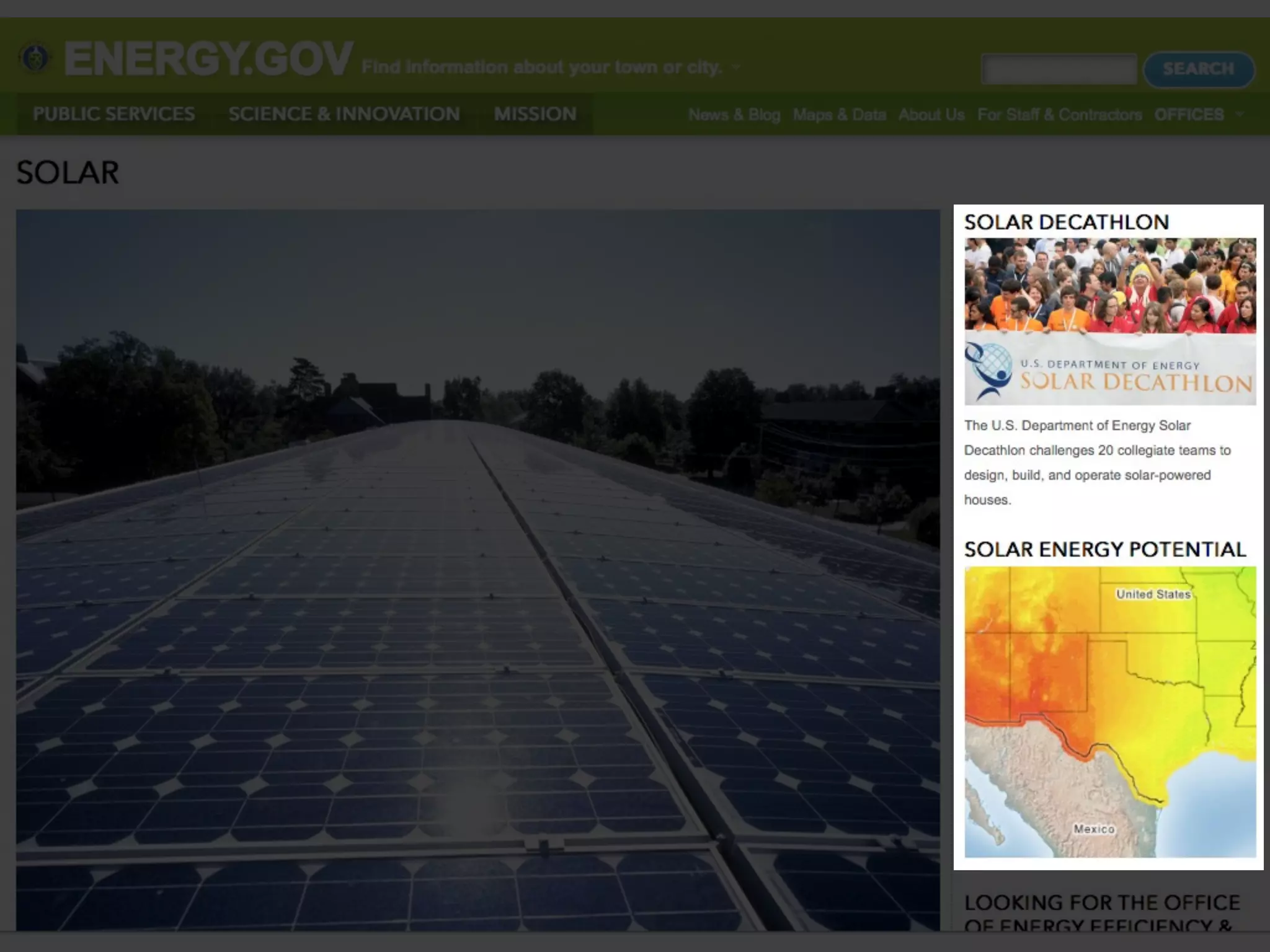Click the Solar Decathlon globe logo on banner

click(x=988, y=370)
